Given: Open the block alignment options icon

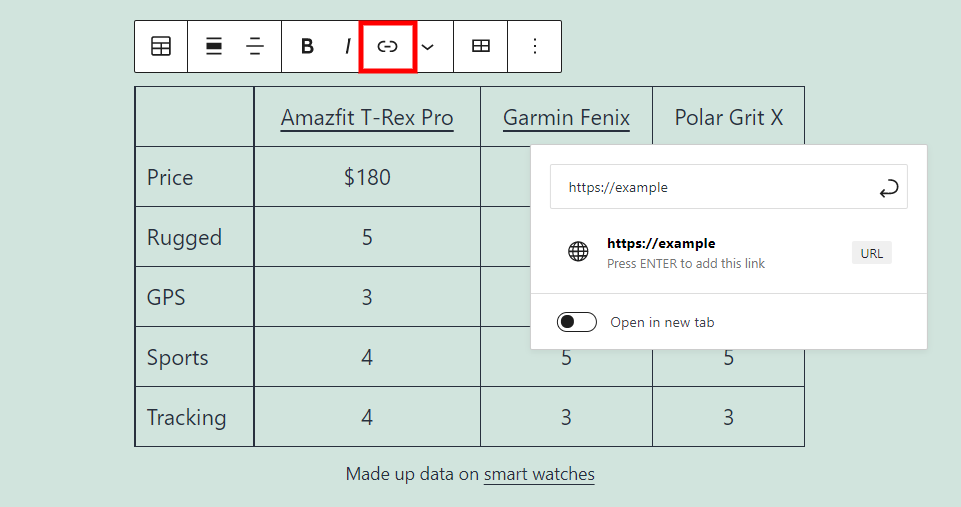Looking at the screenshot, I should 214,46.
